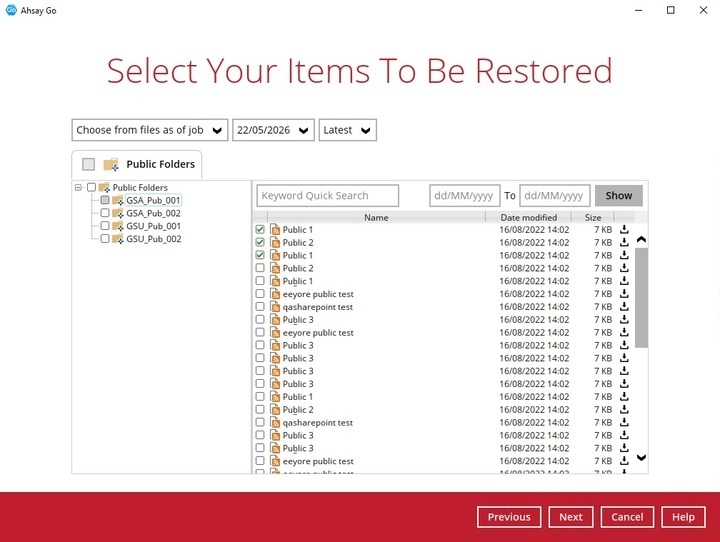Screen dimensions: 720x542
Task: Click the Previous button
Action: (509, 517)
